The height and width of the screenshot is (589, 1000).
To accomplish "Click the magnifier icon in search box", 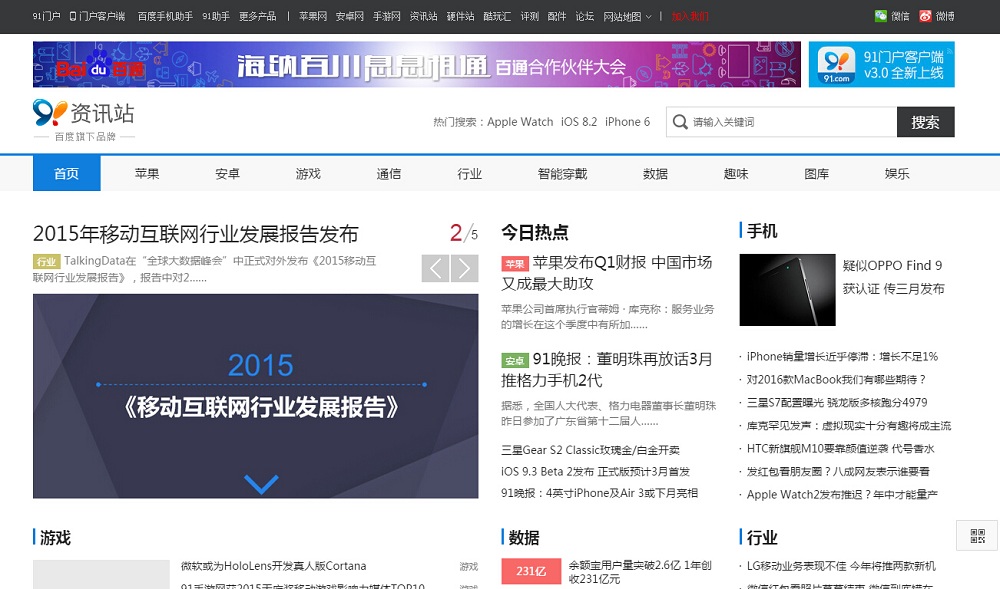I will tap(680, 122).
